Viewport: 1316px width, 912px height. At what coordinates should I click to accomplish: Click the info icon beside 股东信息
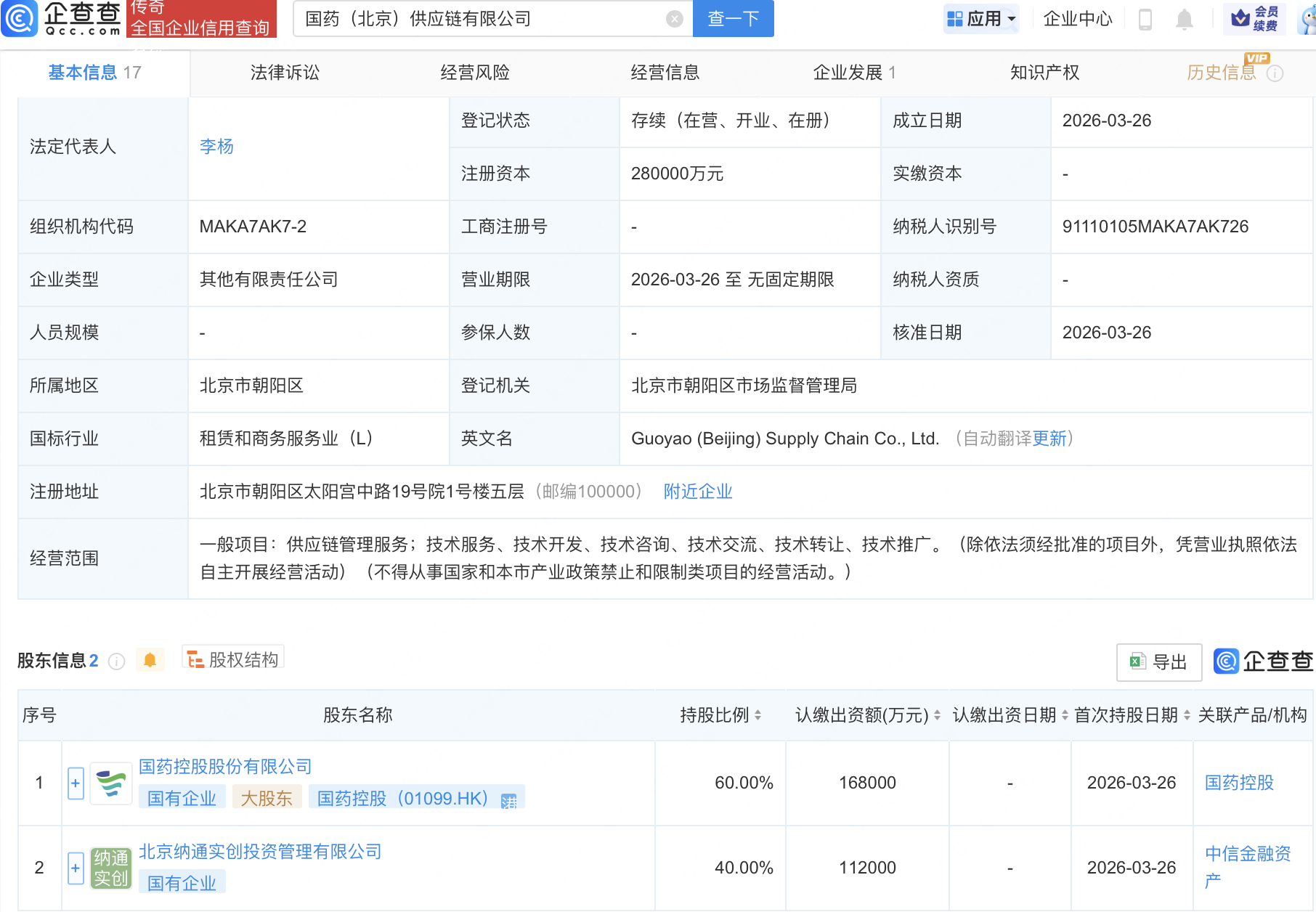116,661
